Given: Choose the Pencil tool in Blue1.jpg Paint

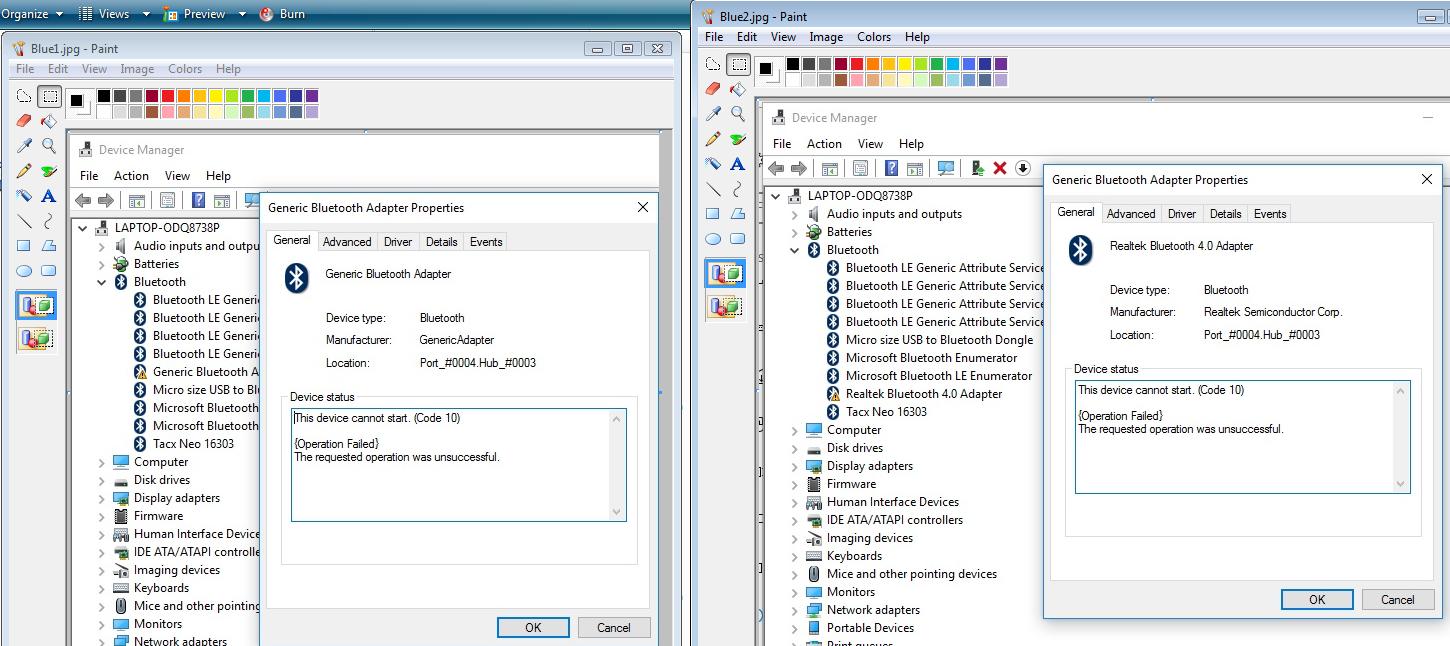Looking at the screenshot, I should (24, 171).
